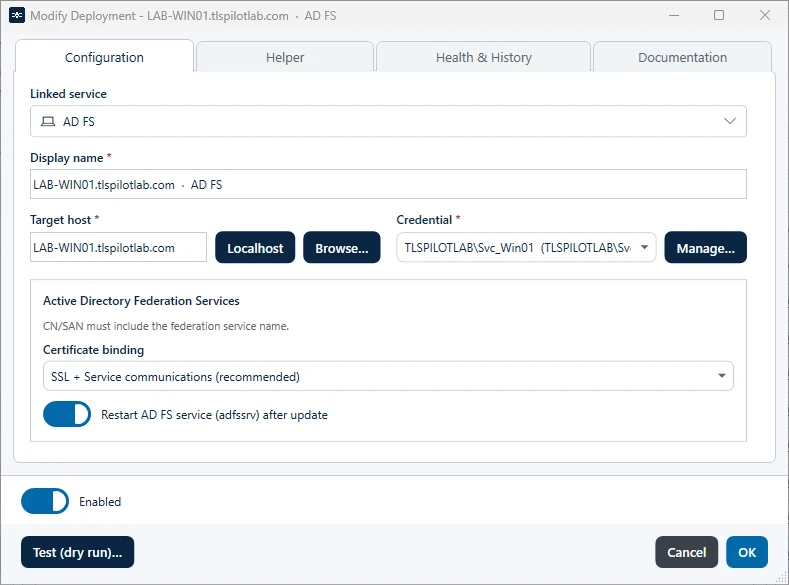Toggle Restart AD FS service after update
This screenshot has width=789, height=585.
67,414
